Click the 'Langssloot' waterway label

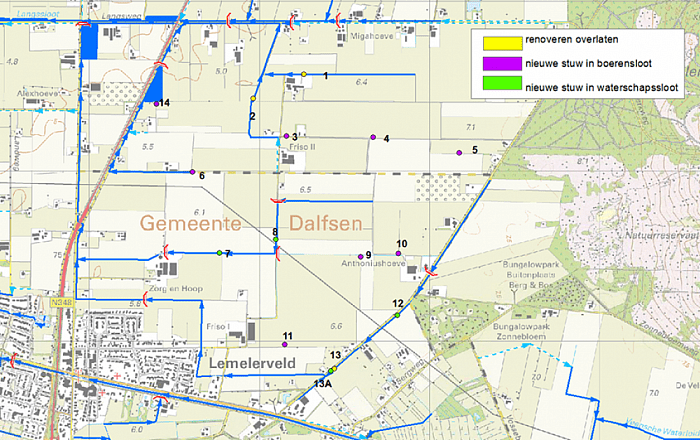(38, 14)
